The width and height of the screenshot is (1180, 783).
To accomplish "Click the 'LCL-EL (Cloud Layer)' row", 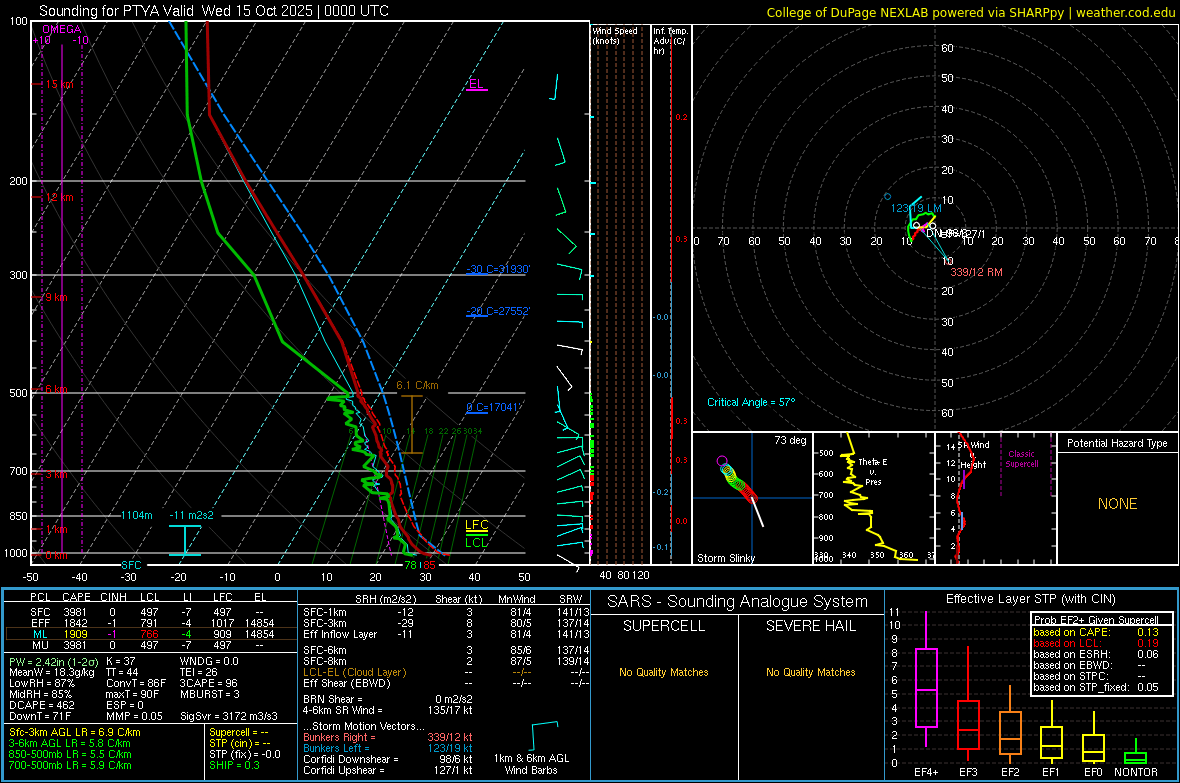I will pyautogui.click(x=446, y=672).
